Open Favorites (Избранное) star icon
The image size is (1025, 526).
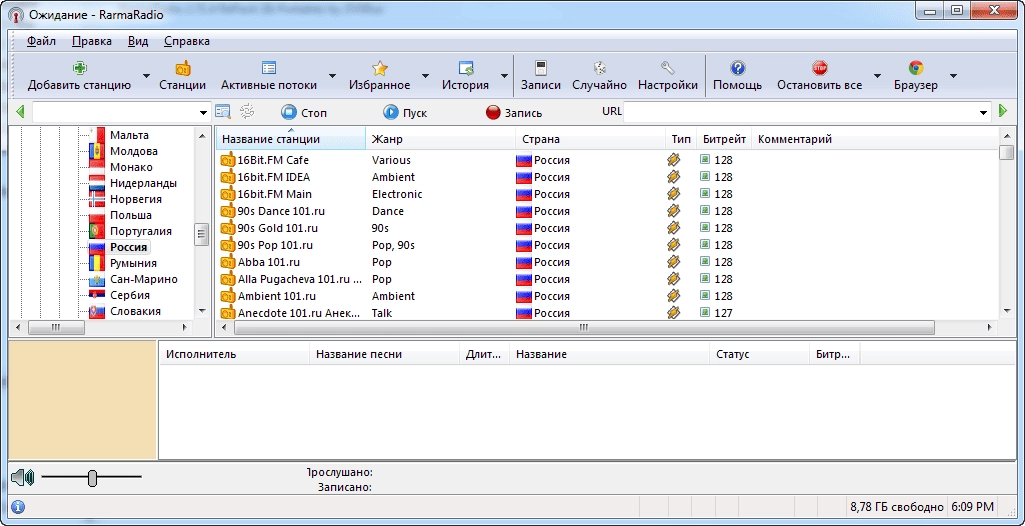pyautogui.click(x=380, y=68)
